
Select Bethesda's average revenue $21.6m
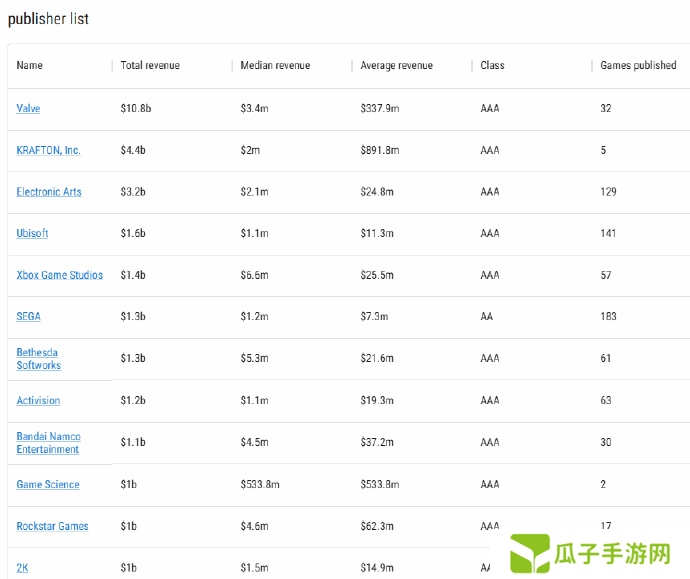tap(377, 358)
